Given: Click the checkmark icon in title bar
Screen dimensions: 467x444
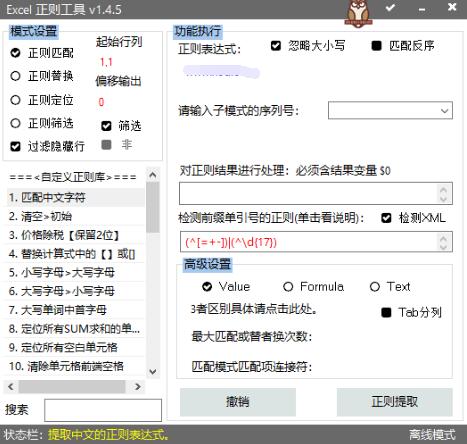Looking at the screenshot, I should click(x=390, y=7).
